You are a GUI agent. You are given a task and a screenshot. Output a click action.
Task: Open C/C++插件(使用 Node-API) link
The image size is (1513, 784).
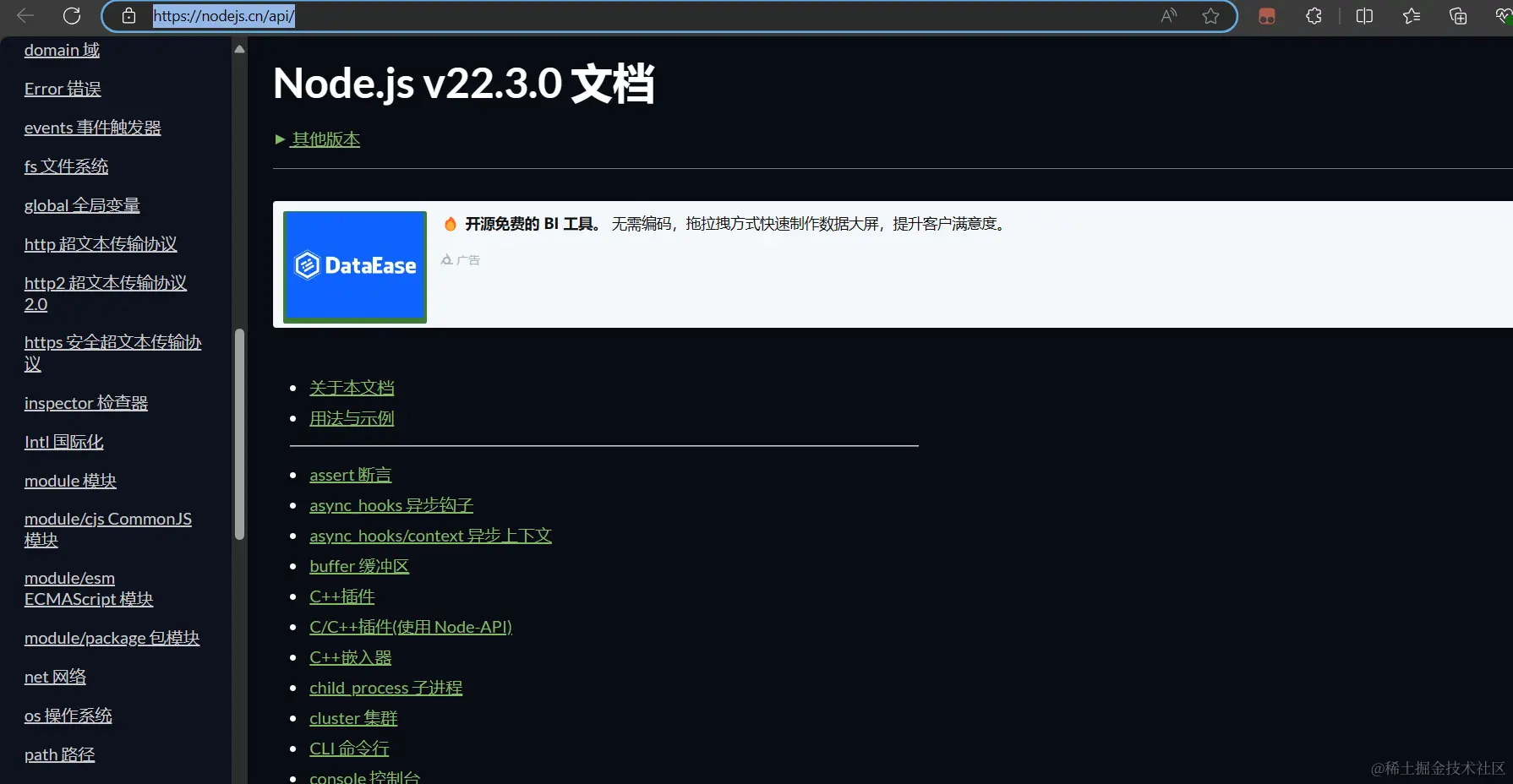point(411,627)
